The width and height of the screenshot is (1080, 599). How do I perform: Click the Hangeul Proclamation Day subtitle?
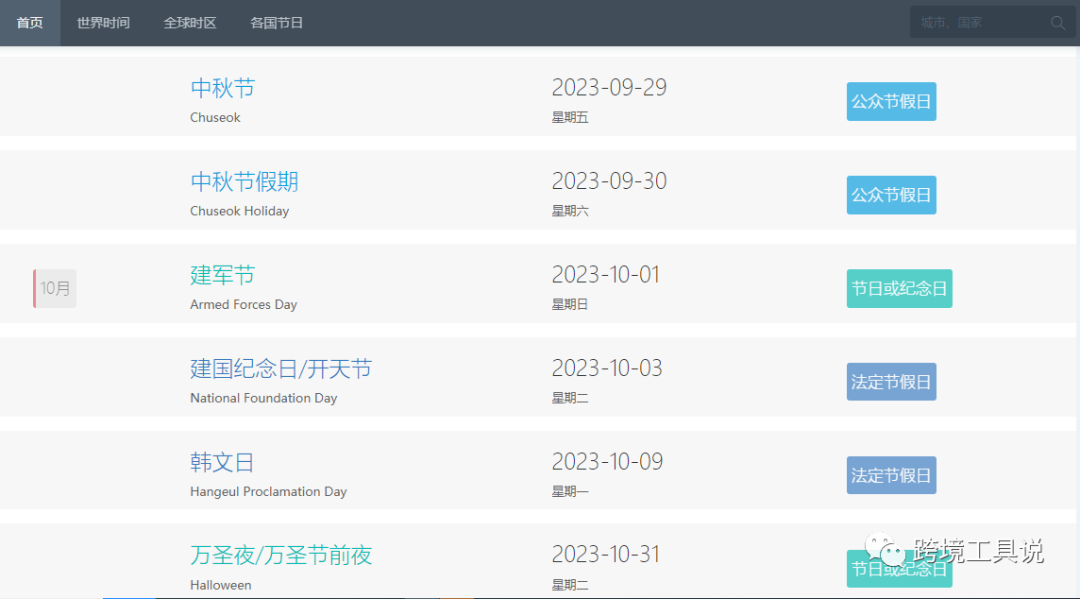(269, 492)
